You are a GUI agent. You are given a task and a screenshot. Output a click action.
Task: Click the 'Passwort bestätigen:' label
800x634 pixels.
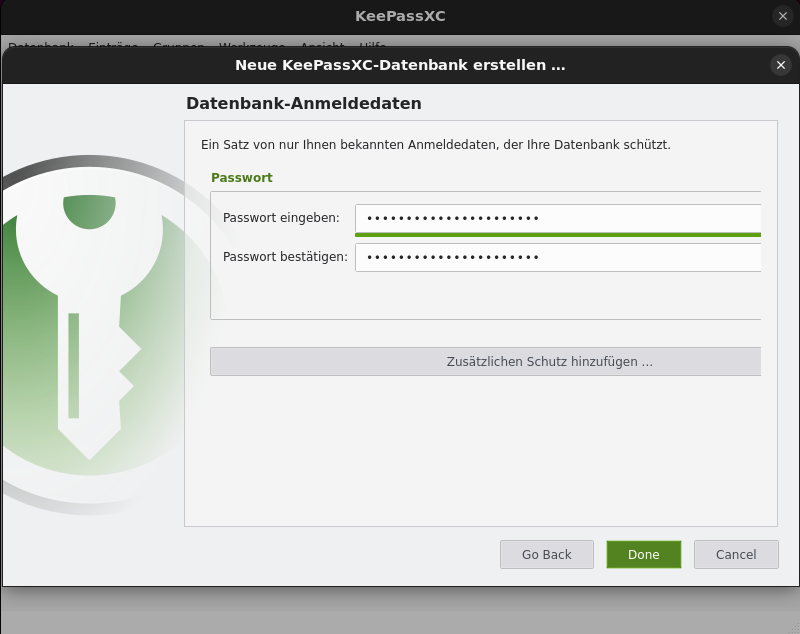285,257
